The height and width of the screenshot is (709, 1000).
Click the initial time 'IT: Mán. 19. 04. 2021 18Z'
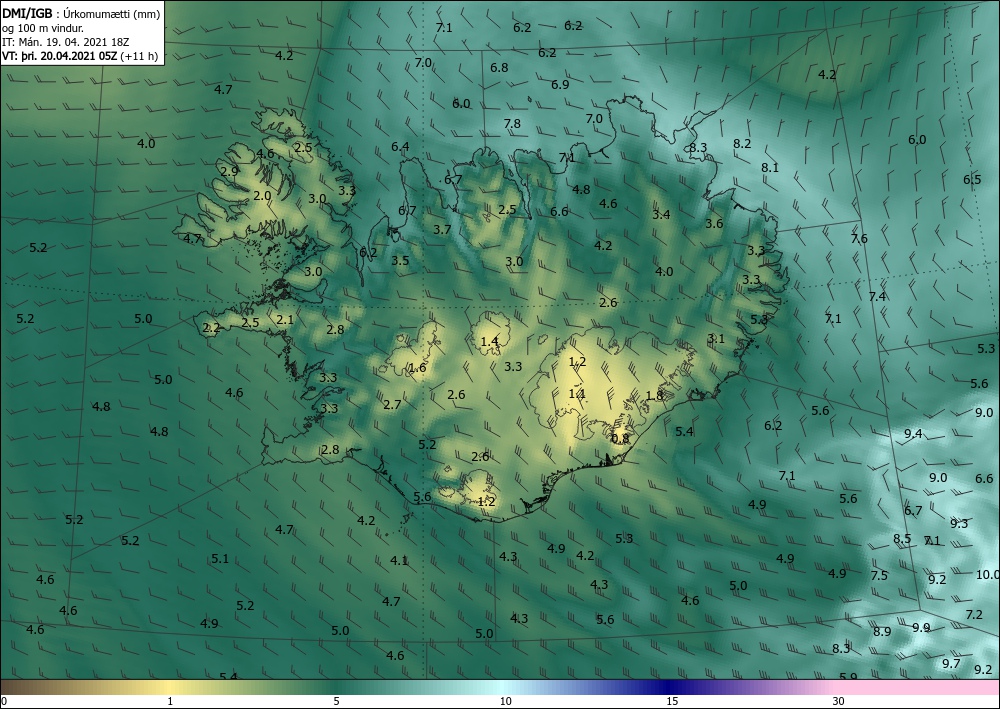point(66,42)
